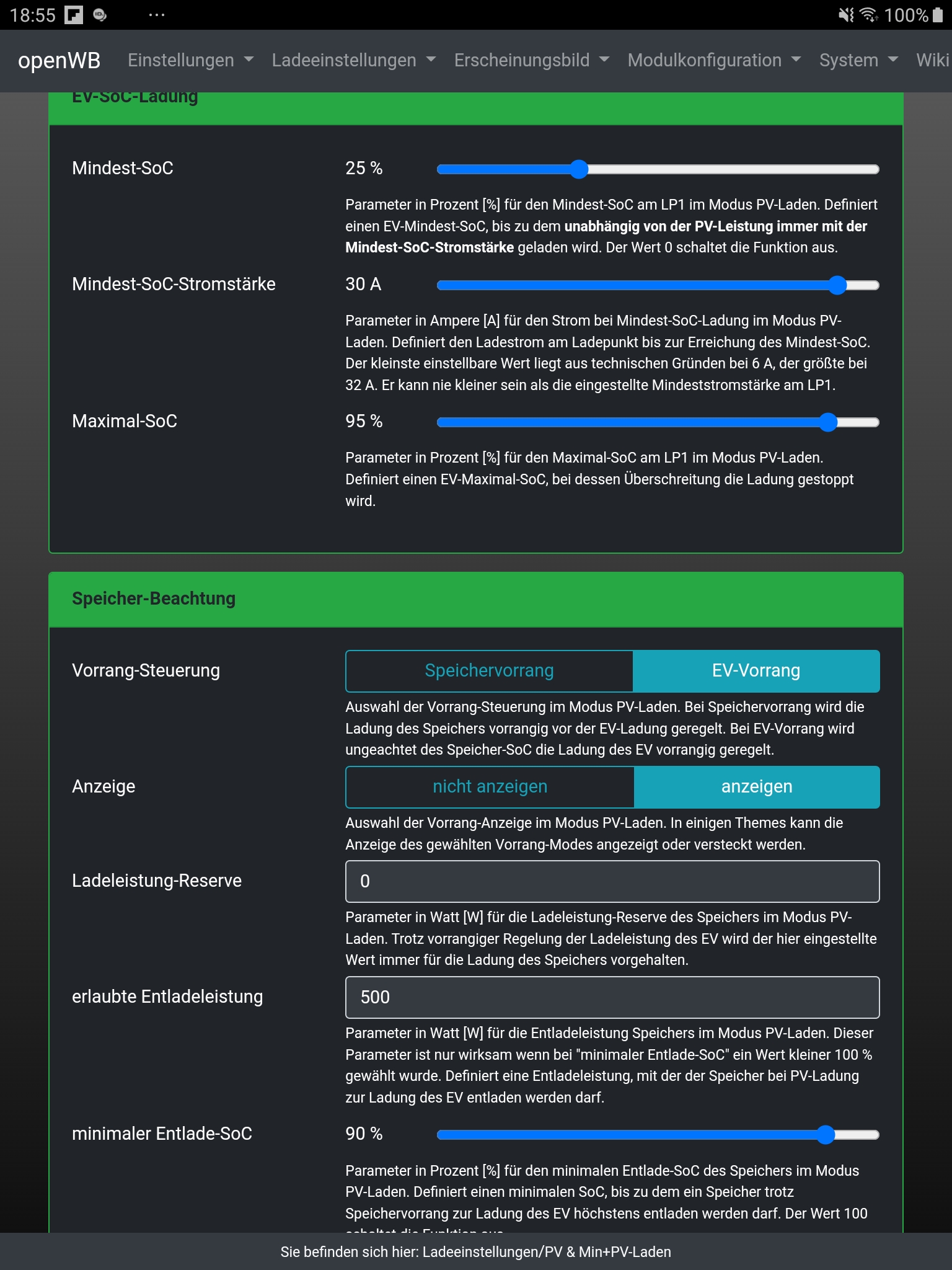
Task: Tap the mute indicator in status bar
Action: [x=845, y=15]
